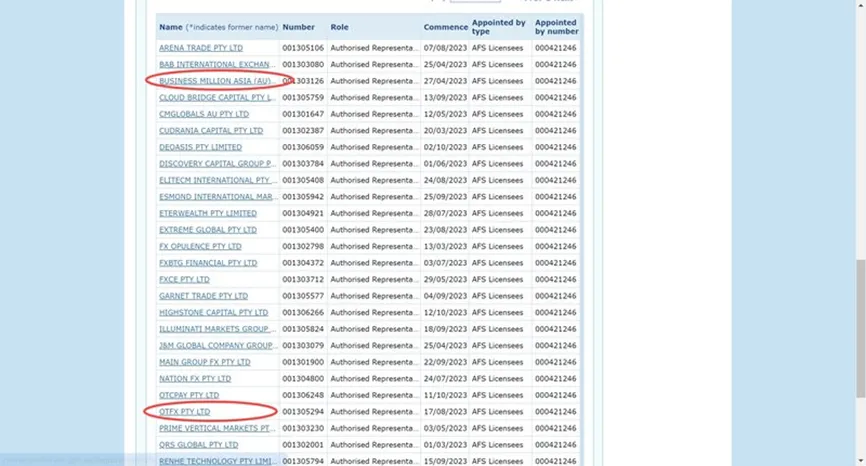This screenshot has height=466, width=866.
Task: Select commence date 17/08/2023
Action: pyautogui.click(x=445, y=412)
